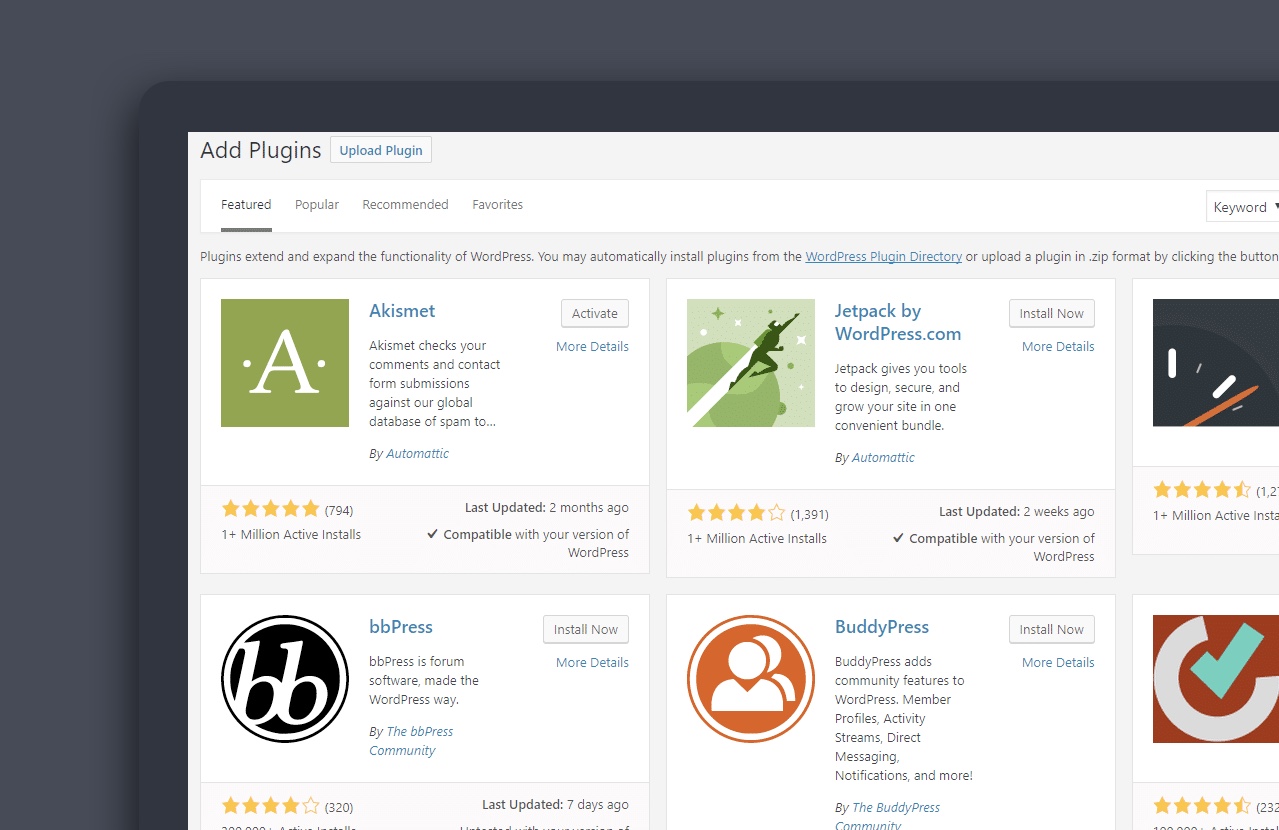This screenshot has height=830, width=1279.
Task: Go to the Favorites tab
Action: [x=498, y=205]
